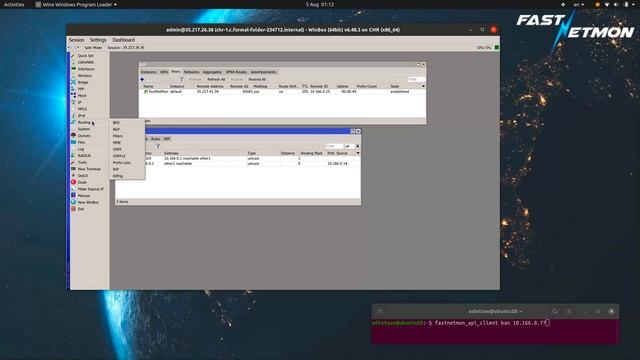Sort peers by Remote Address column header
Screen dimensions: 640x360
coord(210,86)
